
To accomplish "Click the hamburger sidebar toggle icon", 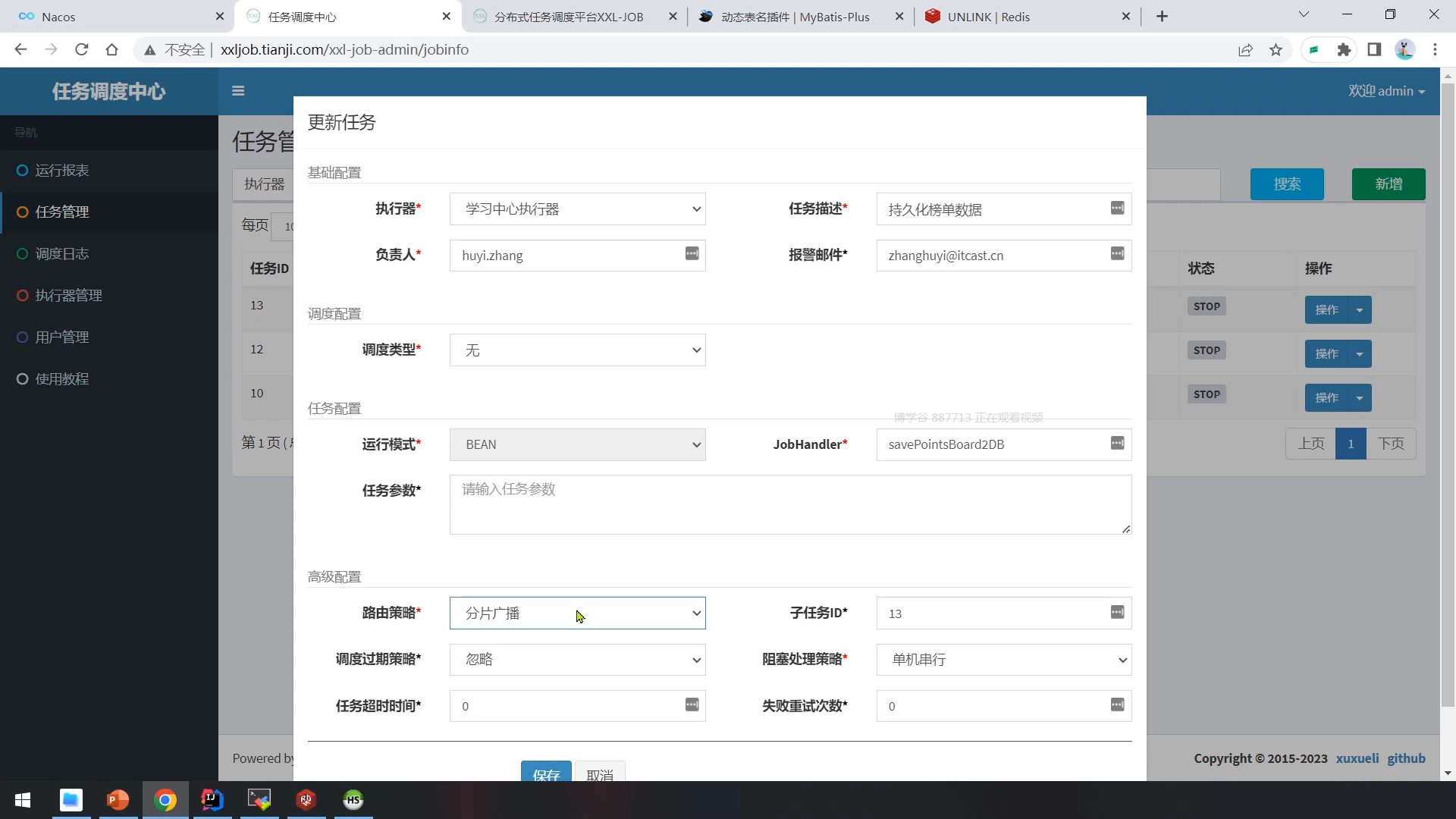I will tap(238, 91).
